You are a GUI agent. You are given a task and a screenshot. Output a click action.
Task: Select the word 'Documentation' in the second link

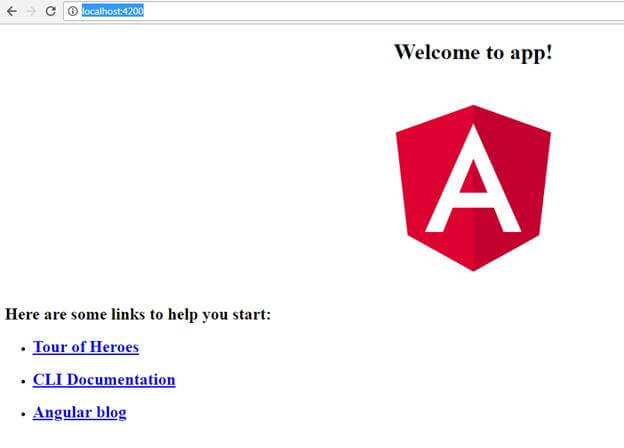[121, 380]
